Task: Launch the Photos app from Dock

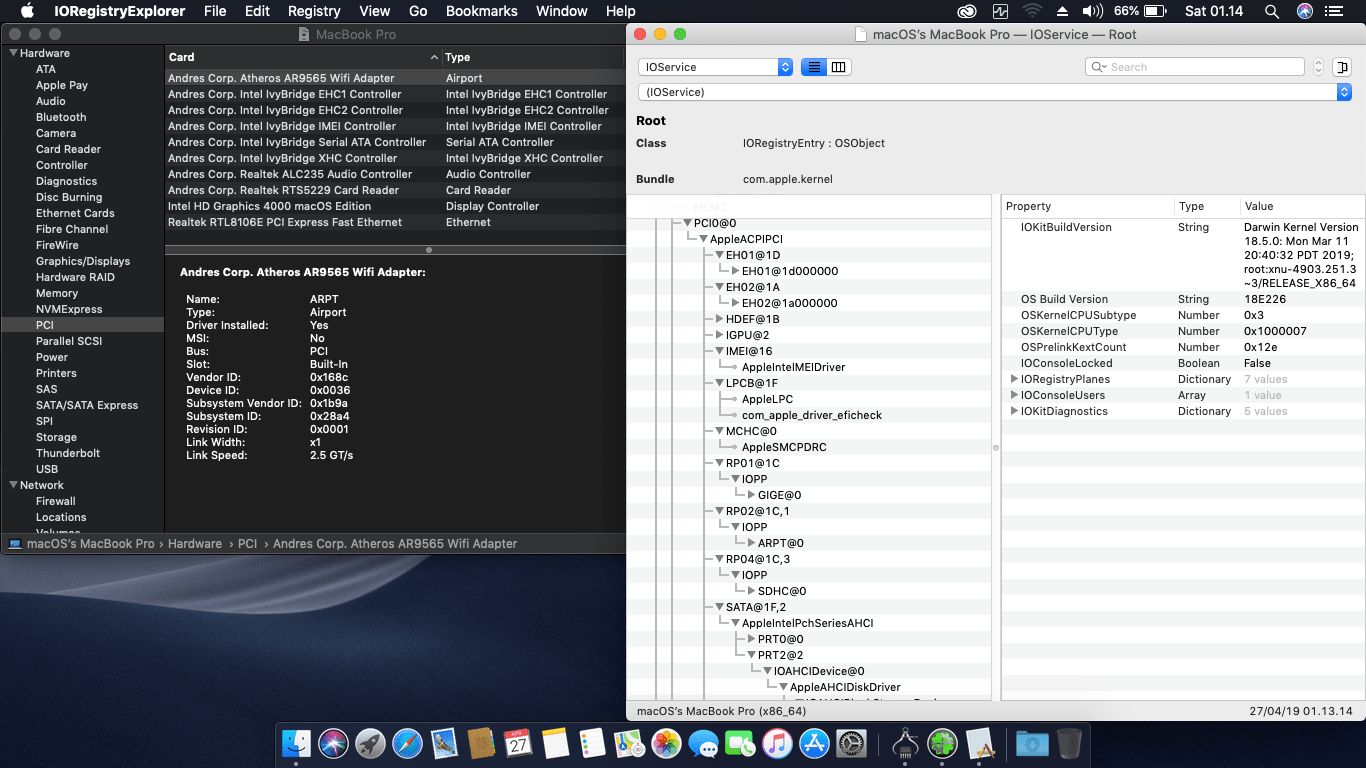Action: 666,743
